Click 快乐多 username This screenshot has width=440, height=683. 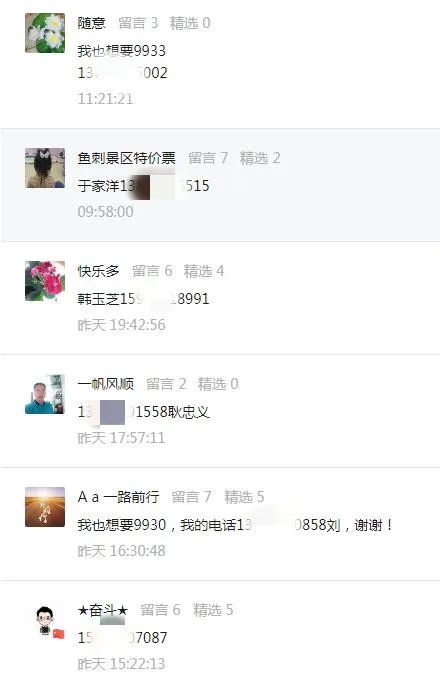(98, 271)
